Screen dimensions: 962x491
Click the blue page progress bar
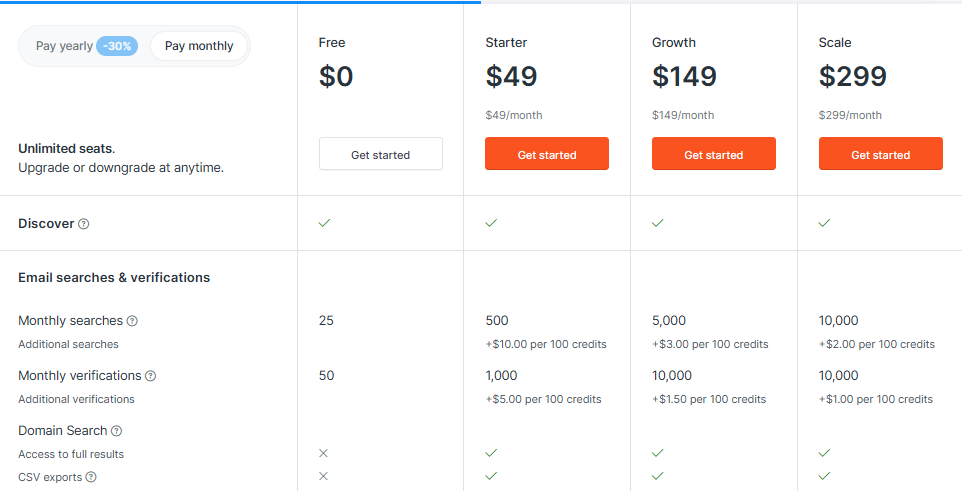(x=240, y=2)
